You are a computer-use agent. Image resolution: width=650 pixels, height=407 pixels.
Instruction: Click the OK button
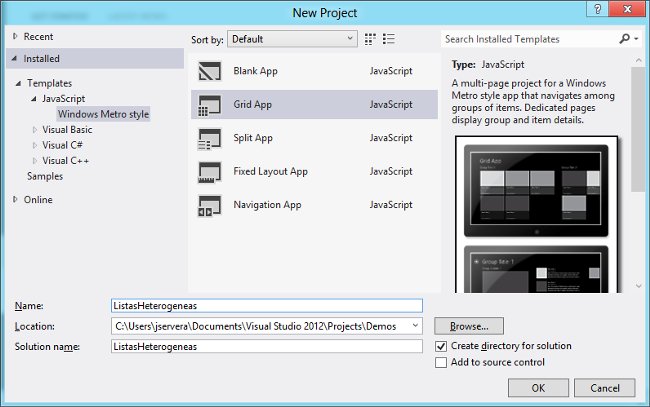(x=538, y=388)
